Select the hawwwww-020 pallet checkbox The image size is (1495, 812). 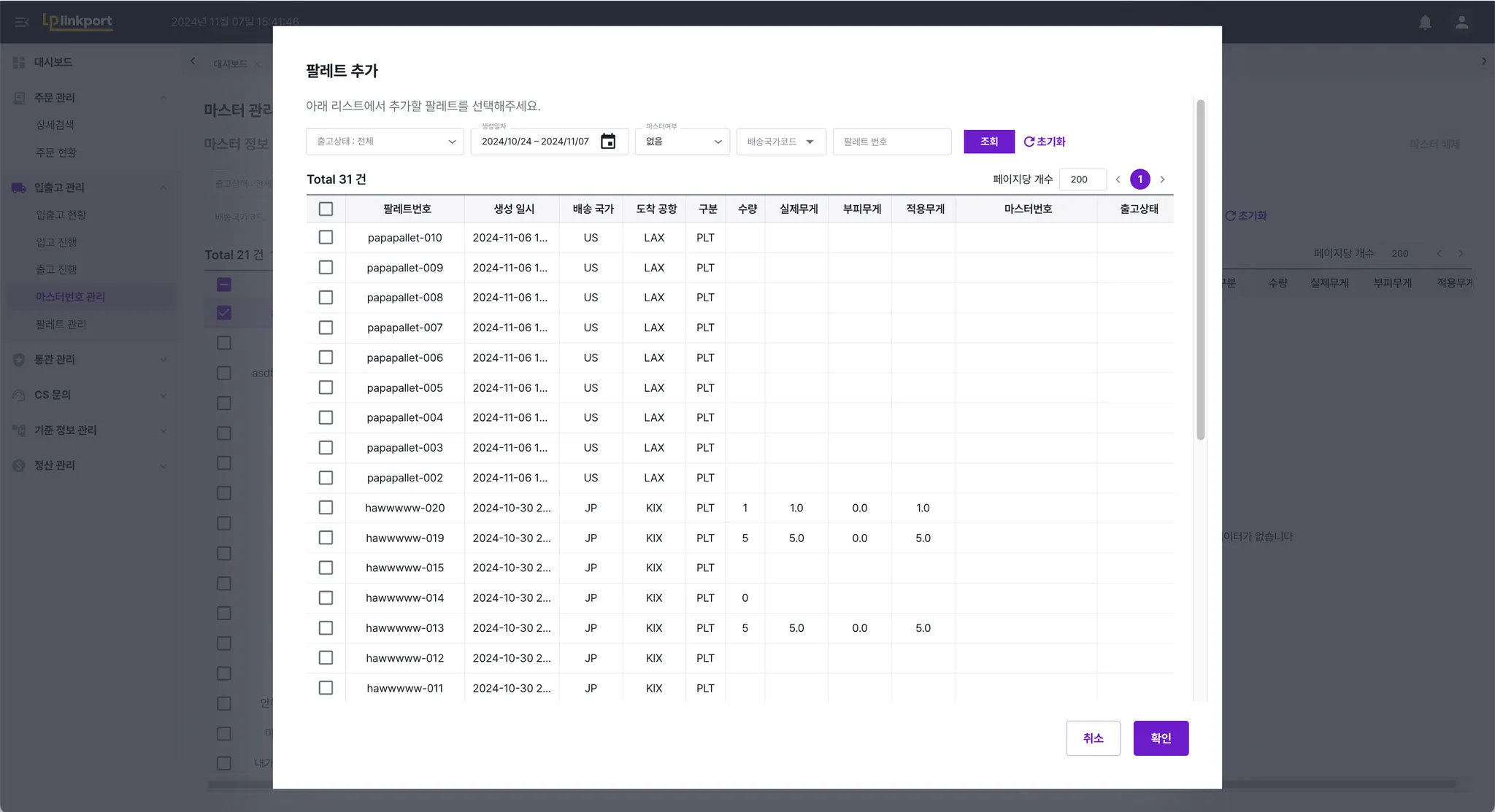[326, 508]
